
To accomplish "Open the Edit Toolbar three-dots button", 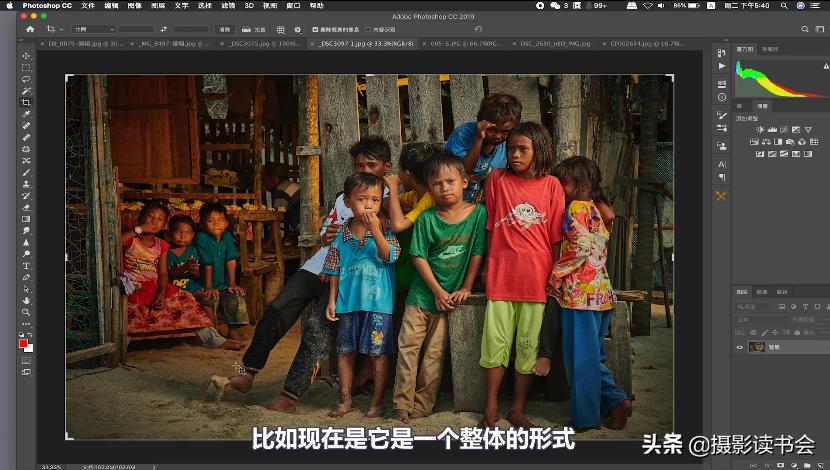I will [26, 323].
